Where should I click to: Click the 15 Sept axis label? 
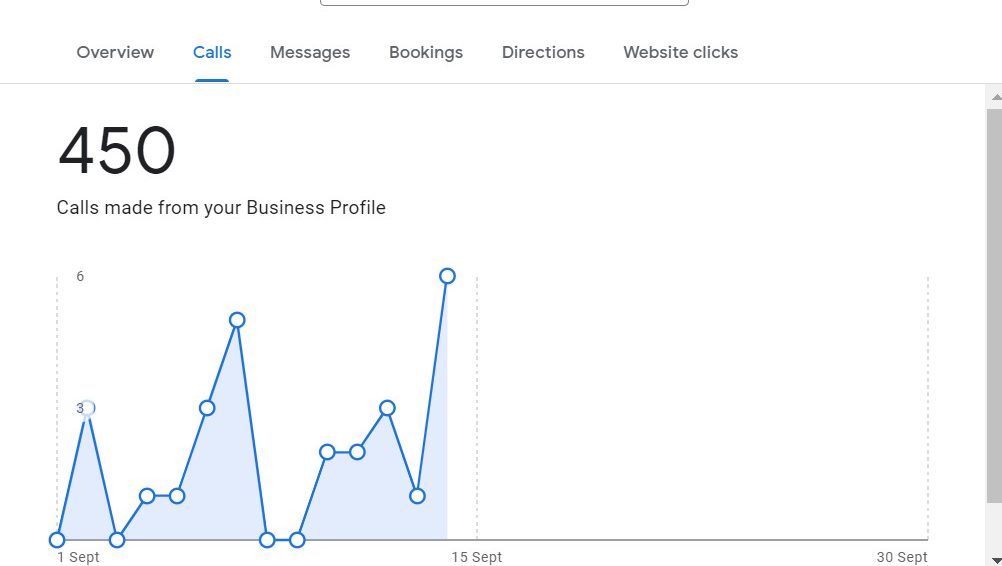pos(476,557)
